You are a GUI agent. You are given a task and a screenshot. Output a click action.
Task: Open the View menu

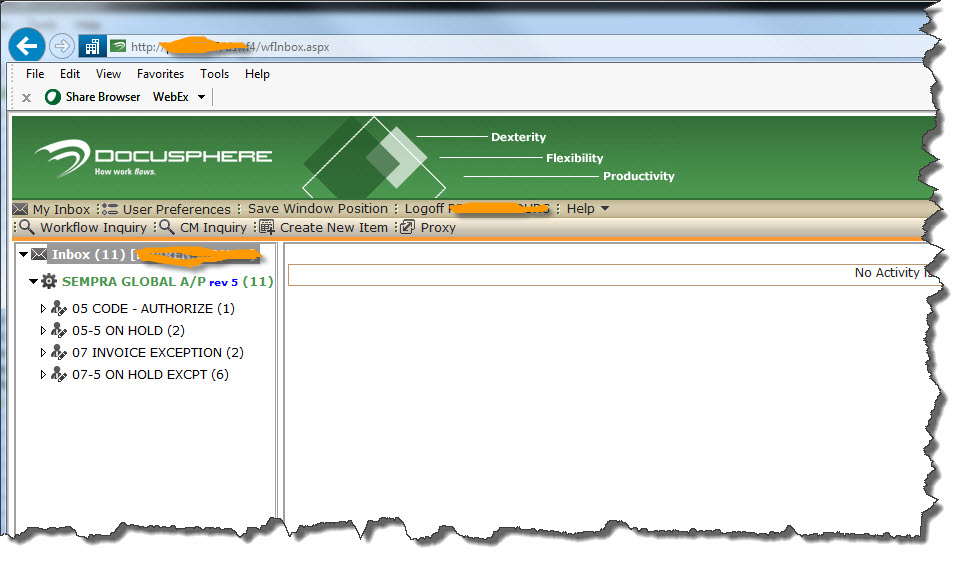[108, 74]
